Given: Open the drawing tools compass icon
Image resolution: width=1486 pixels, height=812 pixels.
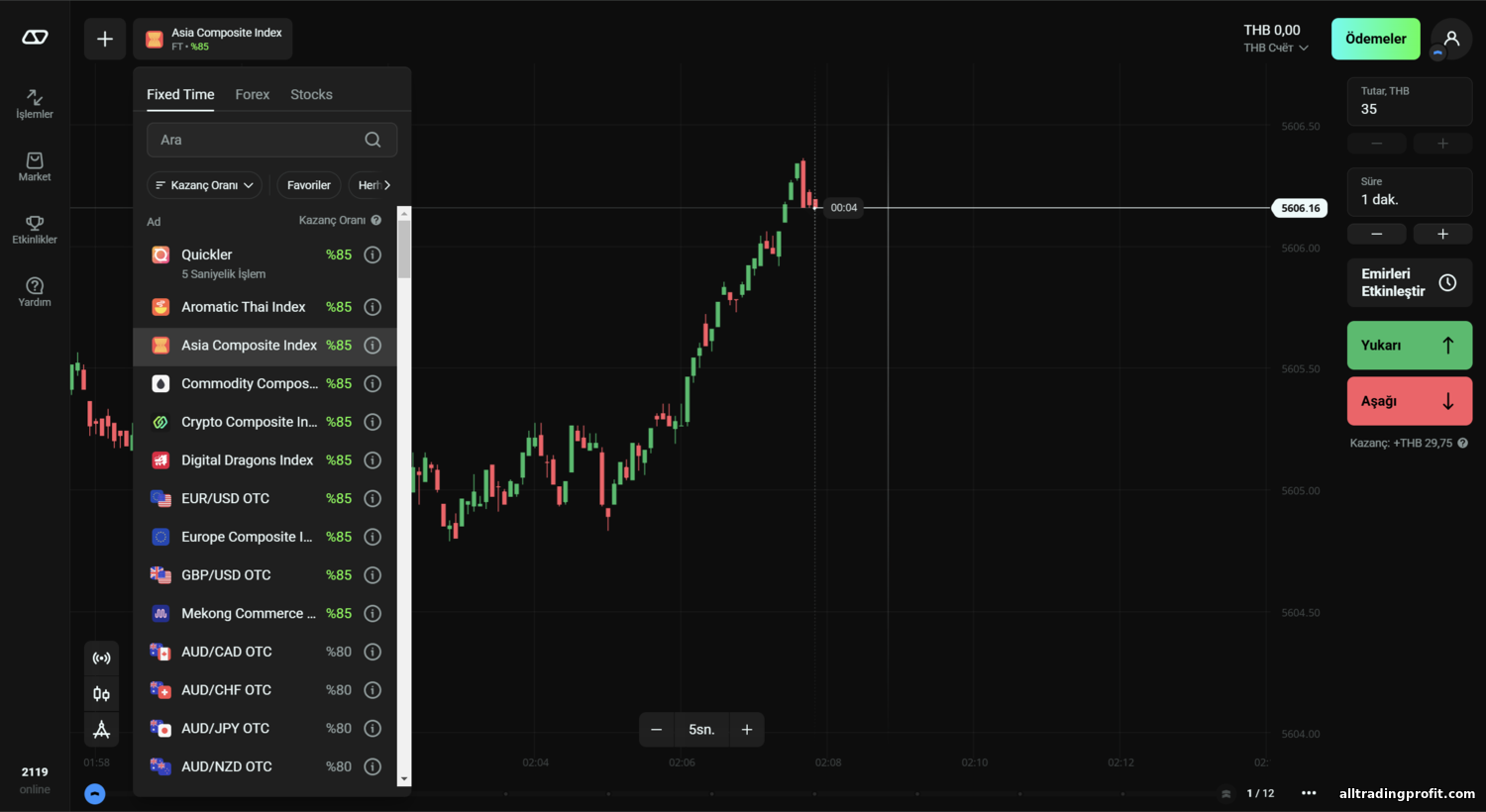Looking at the screenshot, I should click(x=101, y=730).
